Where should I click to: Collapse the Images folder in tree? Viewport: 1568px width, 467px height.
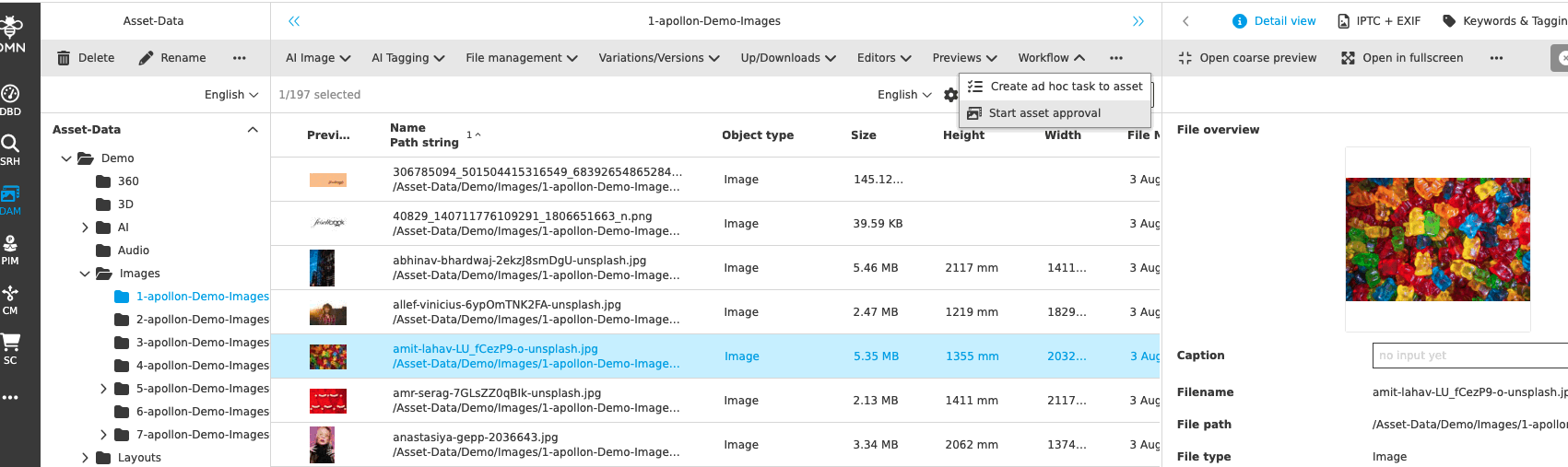[85, 274]
